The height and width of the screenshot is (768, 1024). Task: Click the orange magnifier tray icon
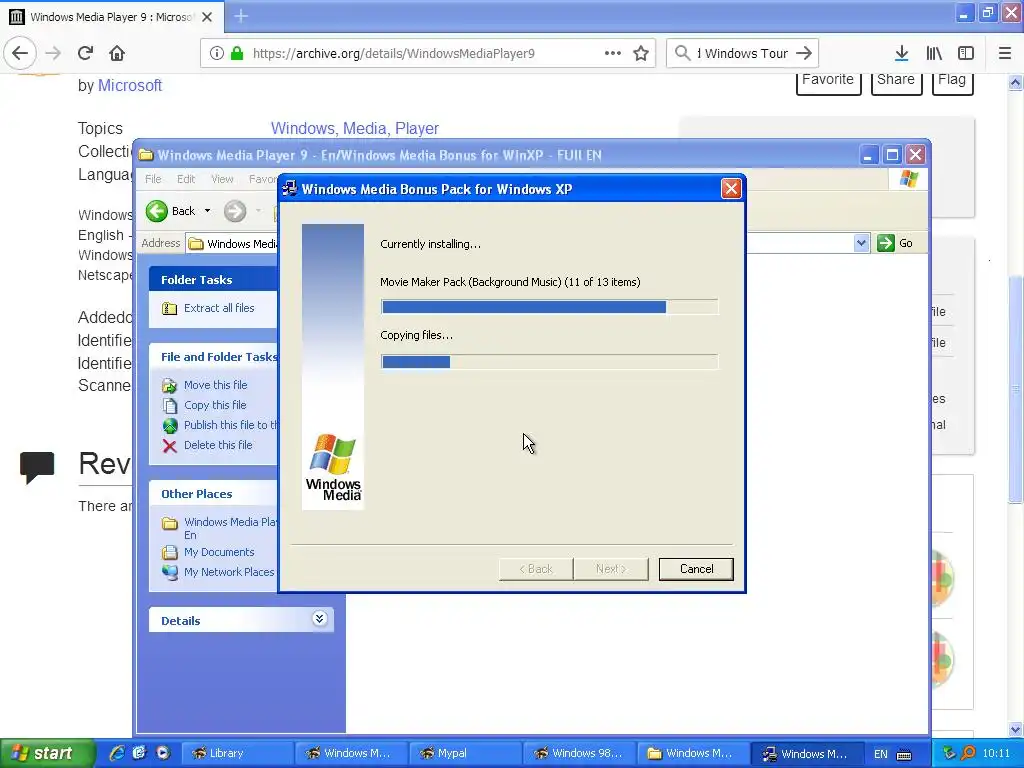click(x=968, y=753)
